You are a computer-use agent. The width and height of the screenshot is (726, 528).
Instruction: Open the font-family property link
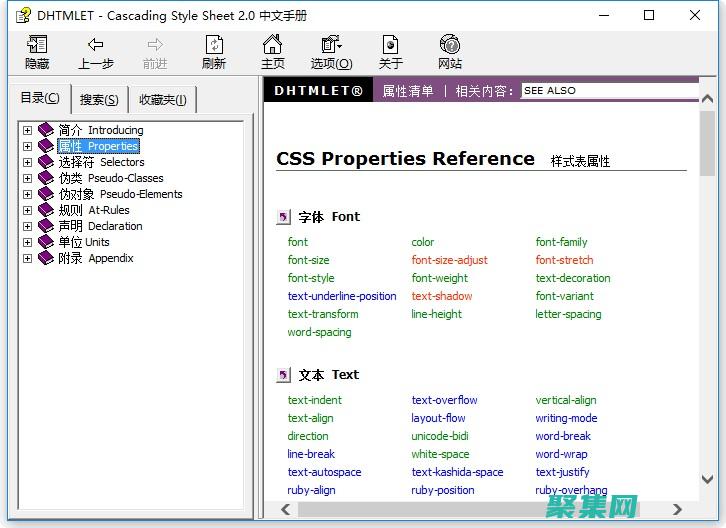[561, 242]
